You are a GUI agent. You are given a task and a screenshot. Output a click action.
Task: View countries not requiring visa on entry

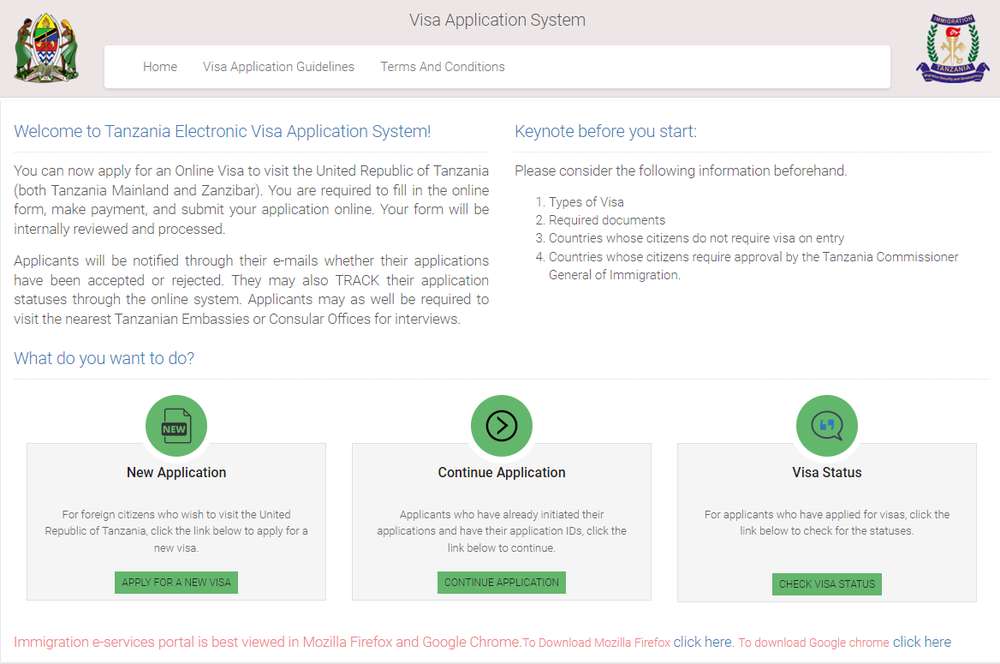pos(696,238)
